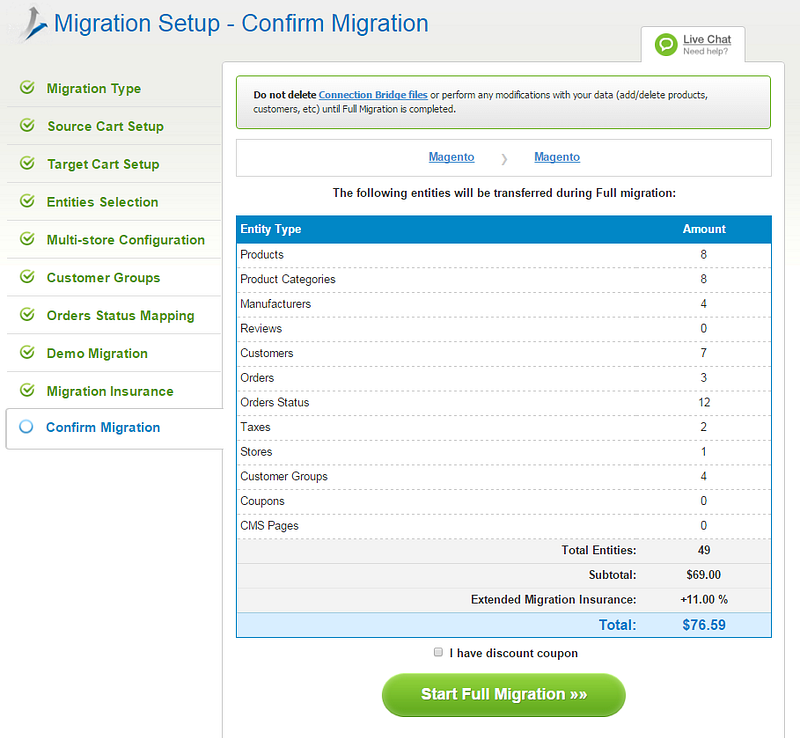
Task: Click the checkmark icon next to Multi-store Configuration
Action: tap(27, 239)
